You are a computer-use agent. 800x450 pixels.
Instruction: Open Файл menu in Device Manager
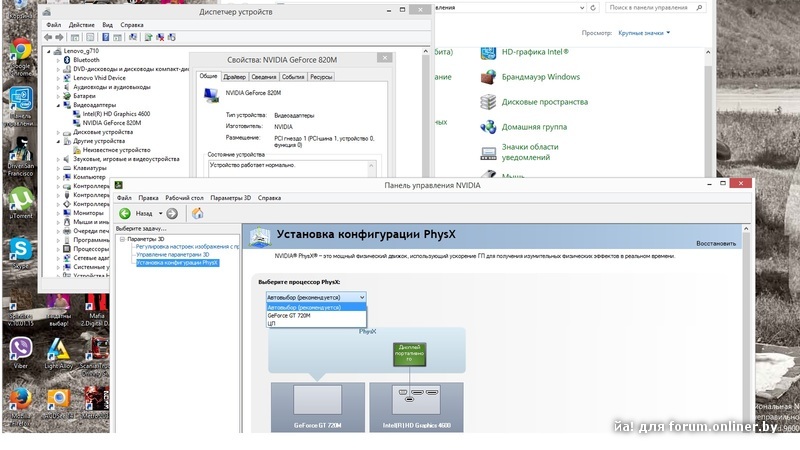(x=54, y=25)
